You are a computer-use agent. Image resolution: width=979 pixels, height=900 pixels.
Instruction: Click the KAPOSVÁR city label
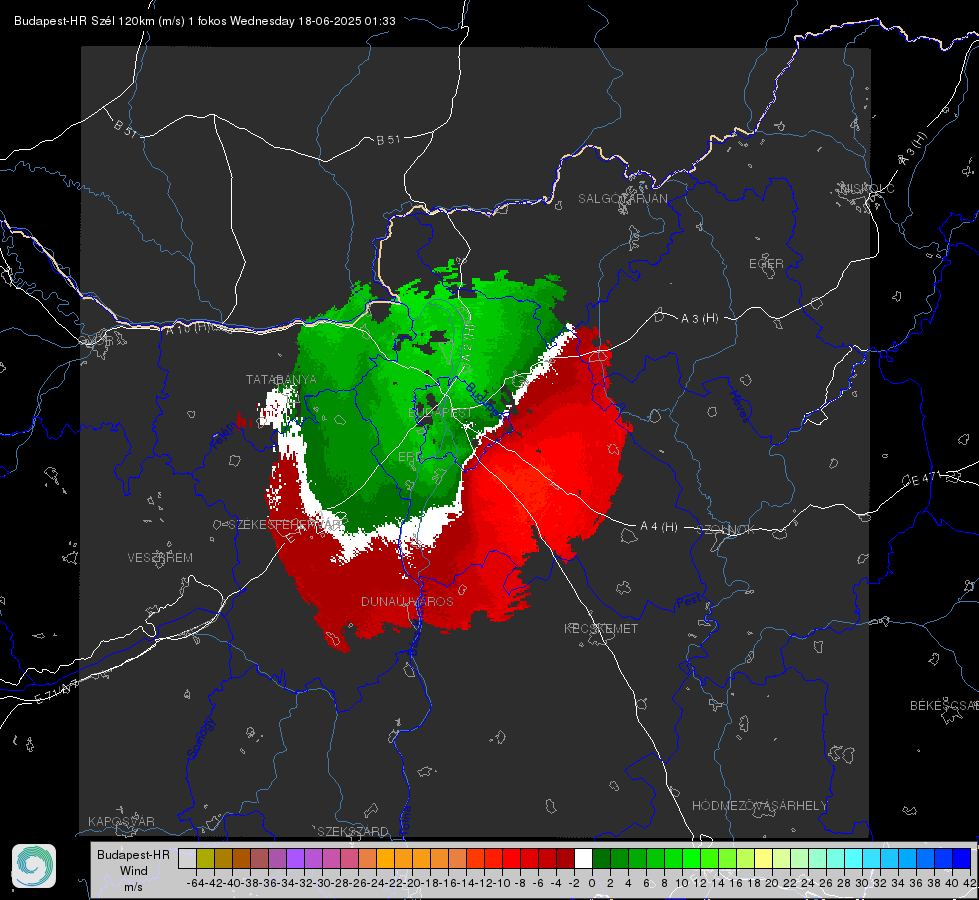[121, 821]
